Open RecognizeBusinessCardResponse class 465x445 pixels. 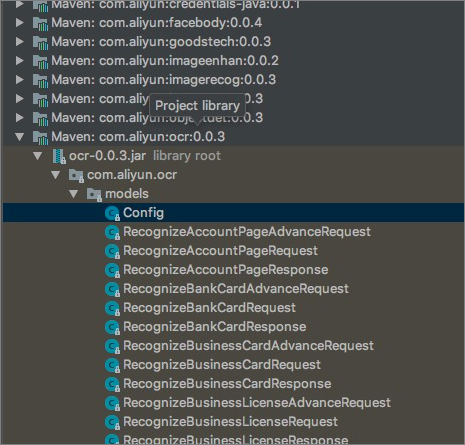tap(227, 384)
